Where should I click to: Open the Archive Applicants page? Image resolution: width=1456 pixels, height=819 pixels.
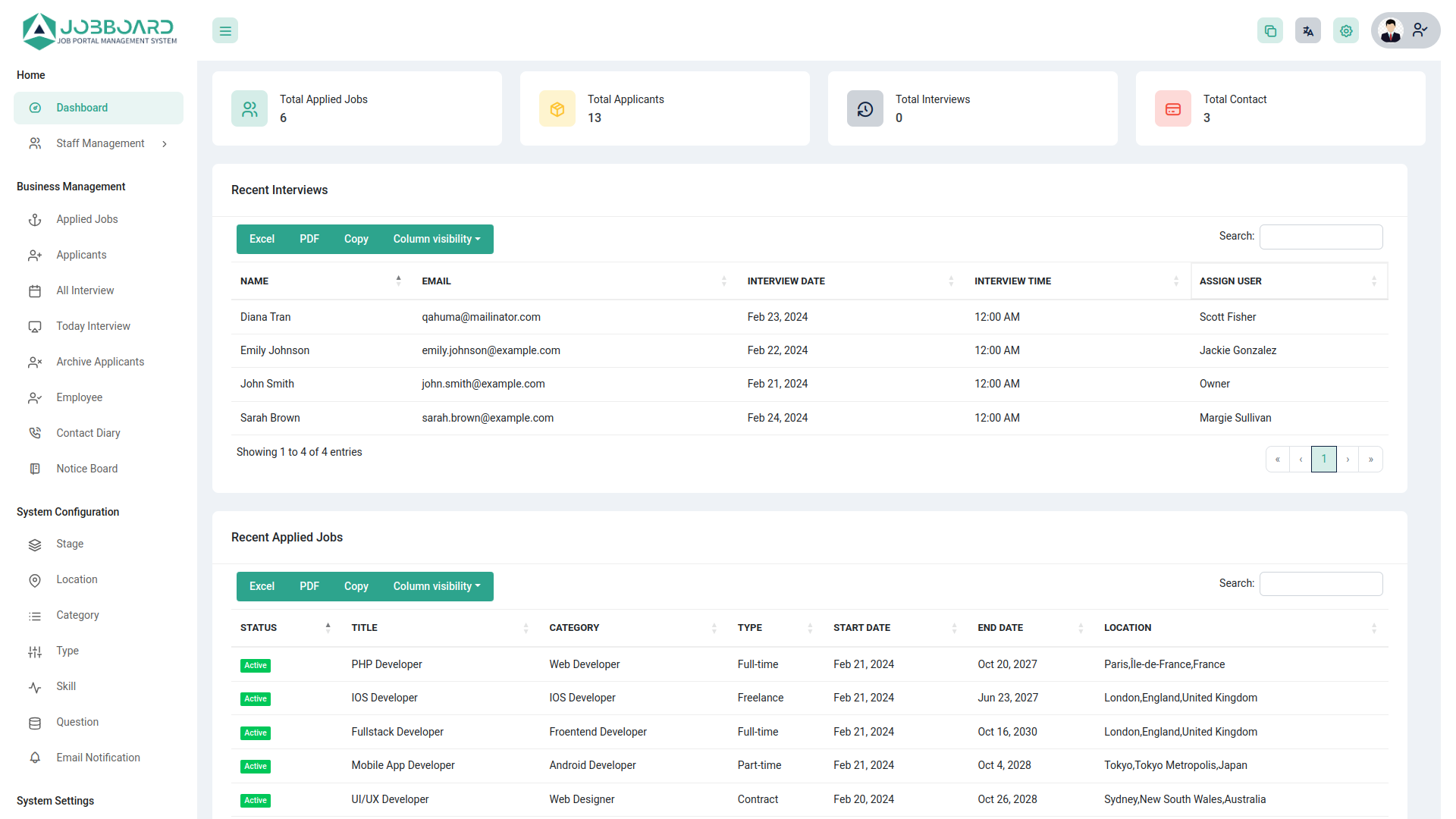[100, 362]
